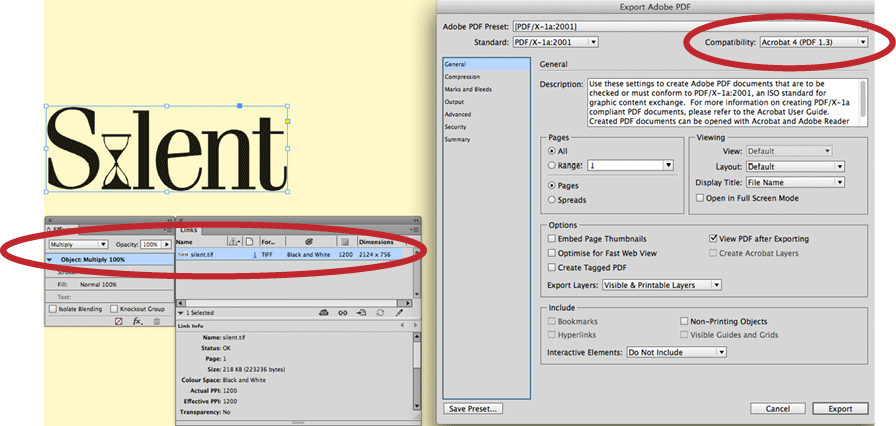Click the page 1 link of silent.tif

(x=254, y=255)
